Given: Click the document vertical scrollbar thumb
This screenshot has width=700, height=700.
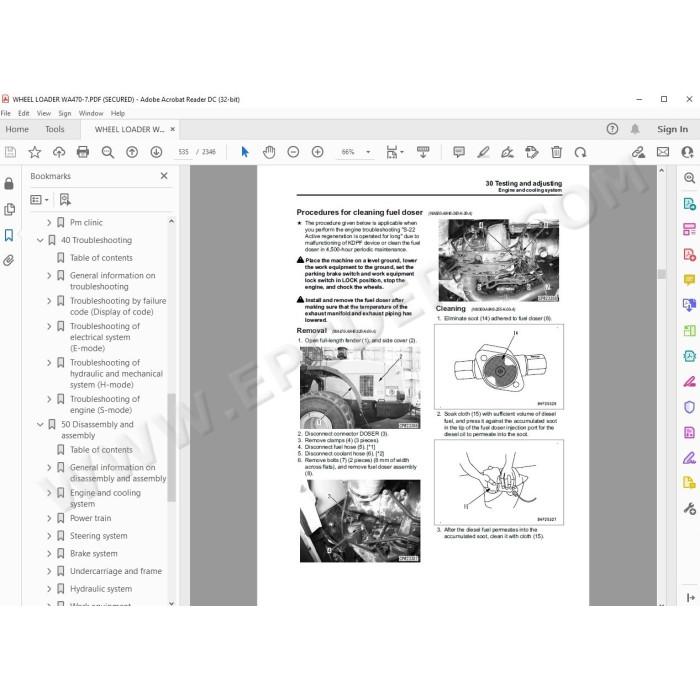Looking at the screenshot, I should click(662, 274).
